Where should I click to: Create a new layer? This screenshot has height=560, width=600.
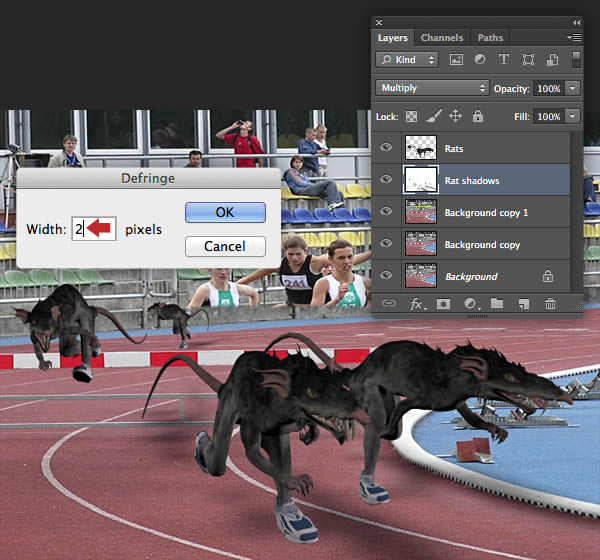coord(523,304)
